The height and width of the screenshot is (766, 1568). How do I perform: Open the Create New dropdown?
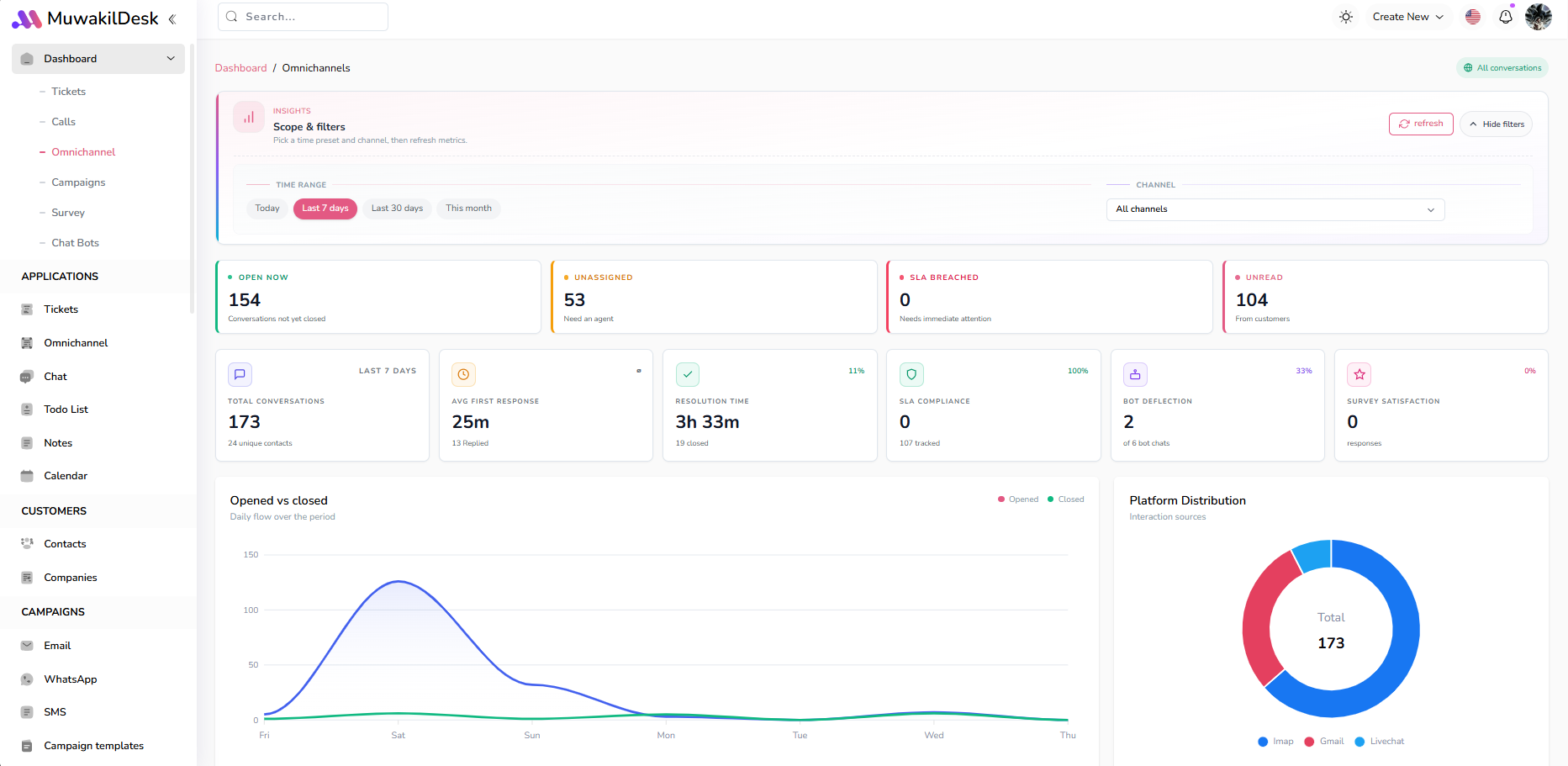1408,17
